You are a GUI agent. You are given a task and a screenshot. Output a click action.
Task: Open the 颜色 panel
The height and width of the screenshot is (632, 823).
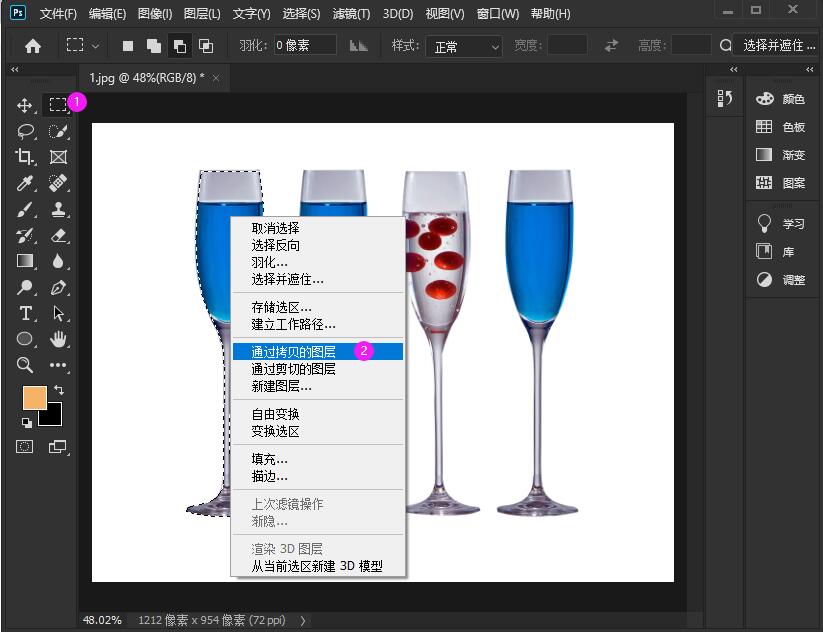coord(780,99)
